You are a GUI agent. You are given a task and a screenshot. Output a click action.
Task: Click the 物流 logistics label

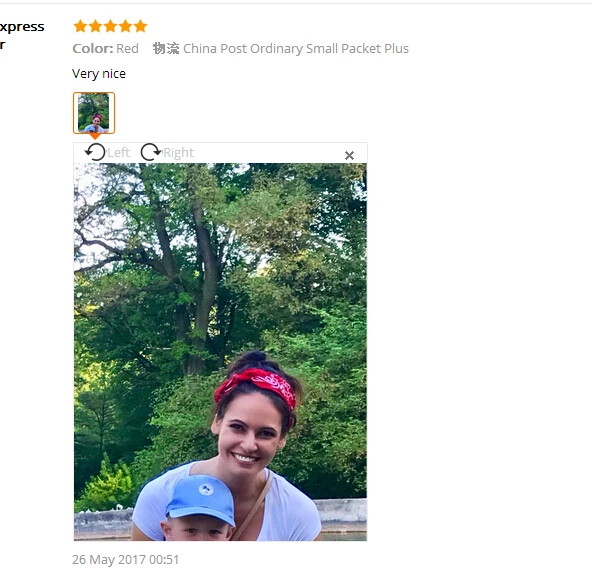[166, 48]
